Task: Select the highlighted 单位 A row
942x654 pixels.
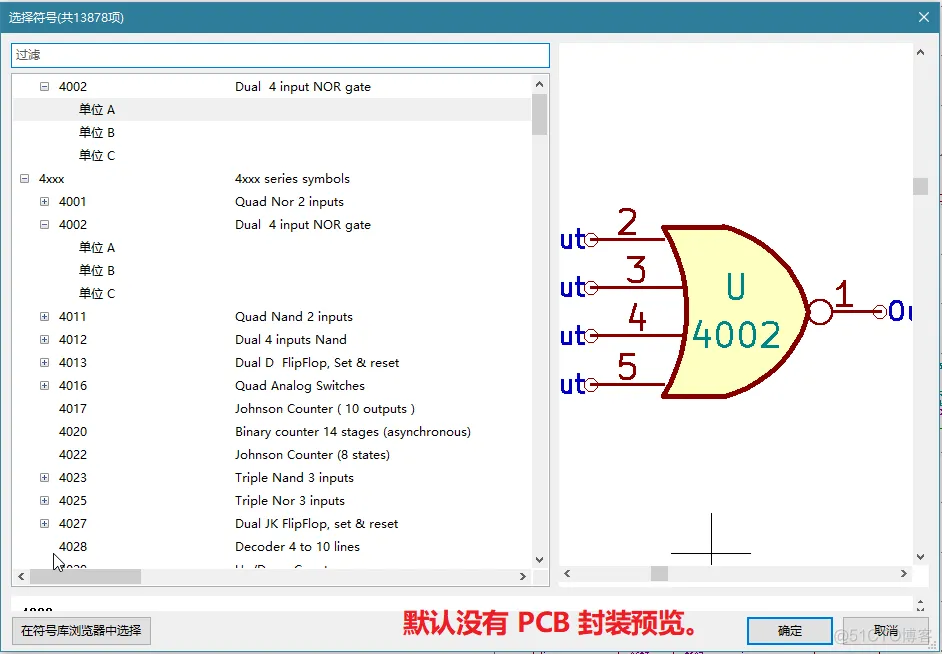Action: pos(272,109)
